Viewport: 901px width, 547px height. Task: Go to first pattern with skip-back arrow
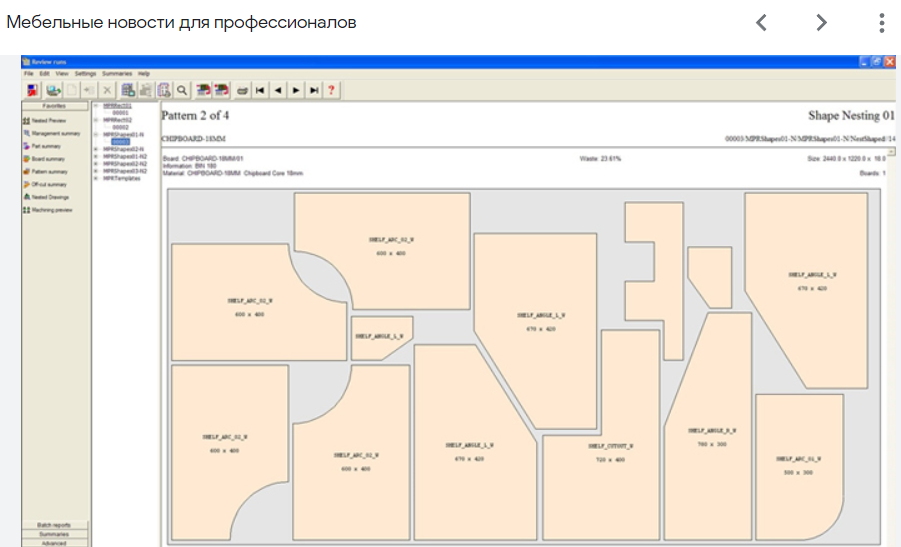260,90
